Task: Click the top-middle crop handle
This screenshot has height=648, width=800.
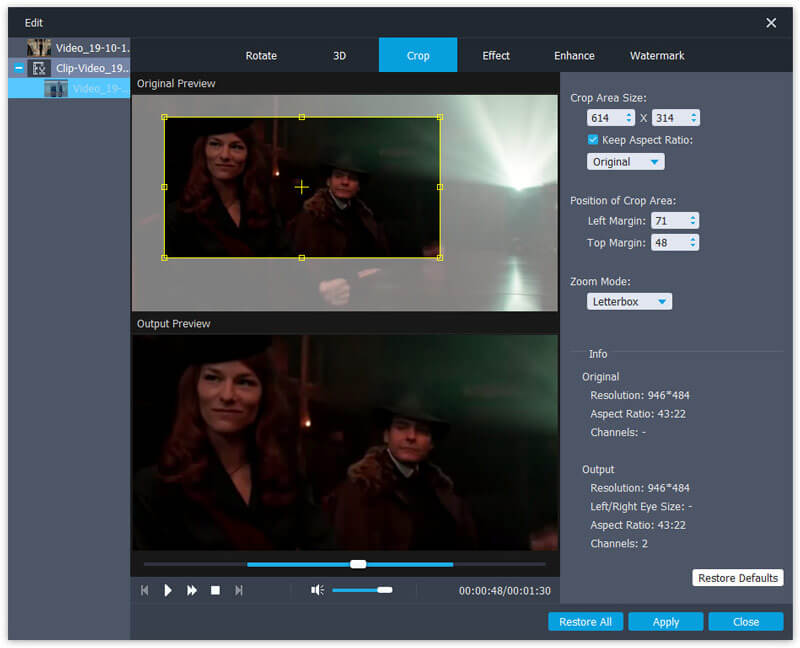Action: pyautogui.click(x=302, y=117)
